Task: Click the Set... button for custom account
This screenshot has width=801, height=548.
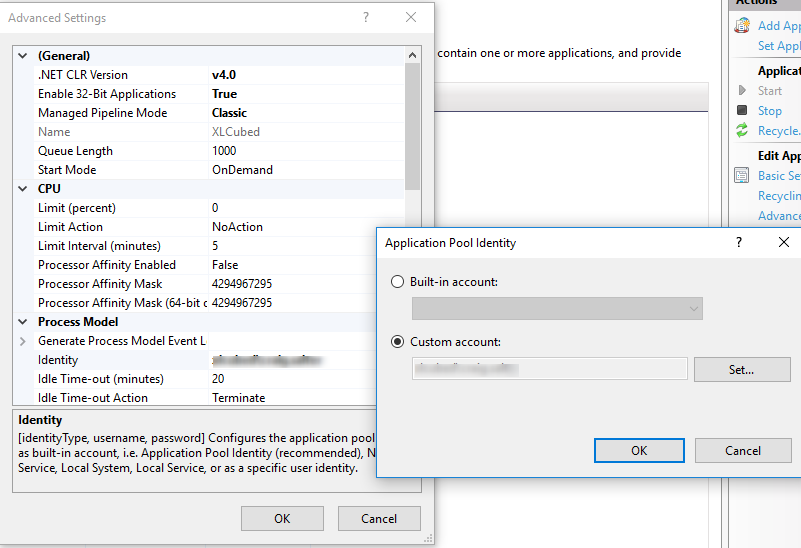Action: click(x=741, y=369)
